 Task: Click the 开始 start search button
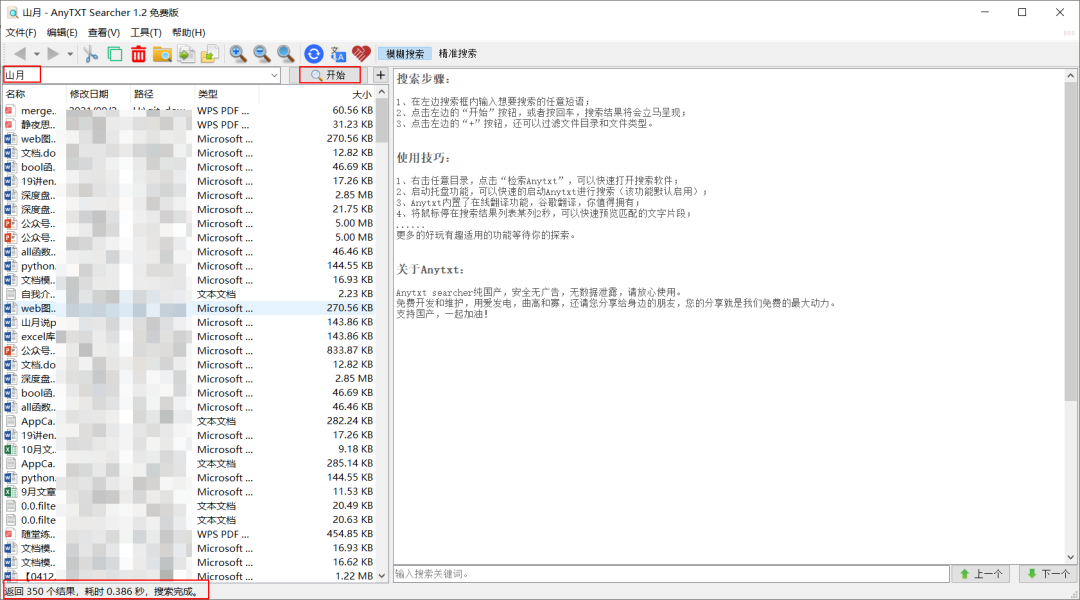coord(330,74)
